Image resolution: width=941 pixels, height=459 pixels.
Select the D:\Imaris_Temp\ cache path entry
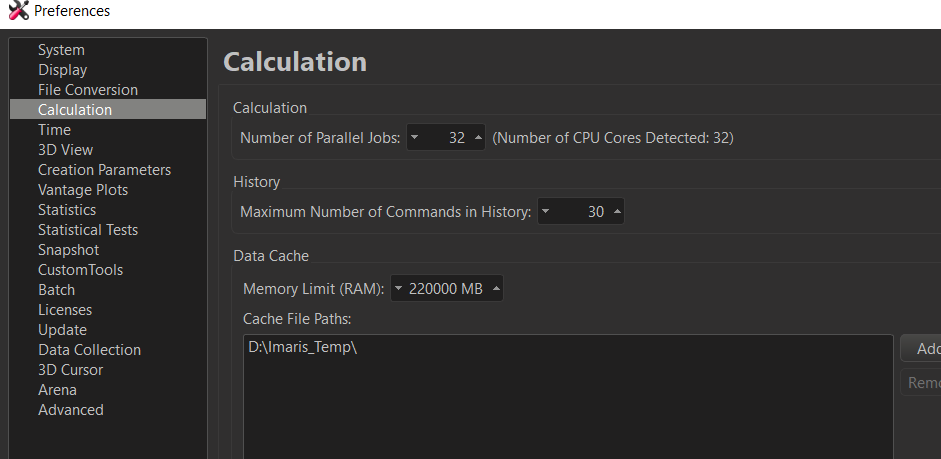coord(302,348)
